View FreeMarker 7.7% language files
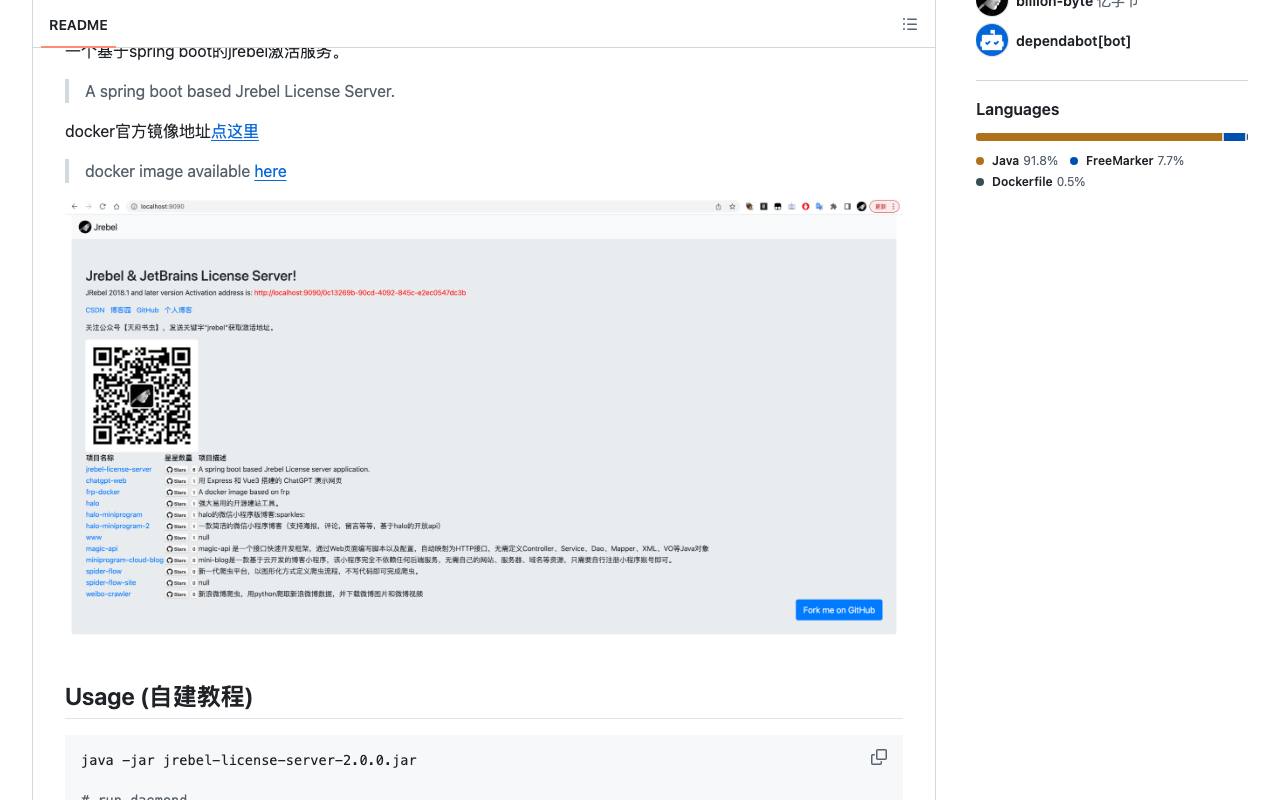The image size is (1280, 800). click(1127, 160)
